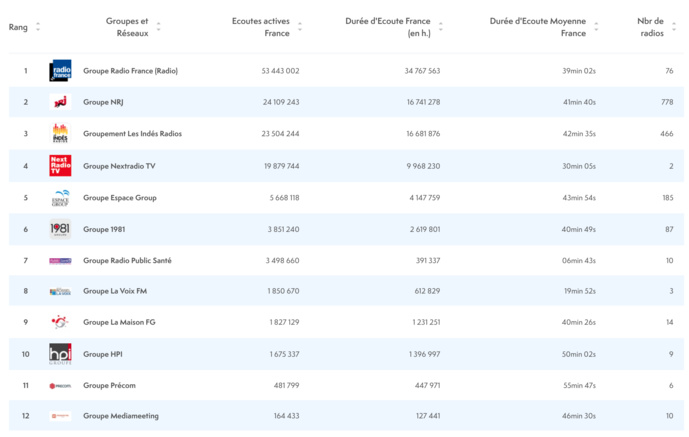Click the Radio France logo icon

[60, 71]
